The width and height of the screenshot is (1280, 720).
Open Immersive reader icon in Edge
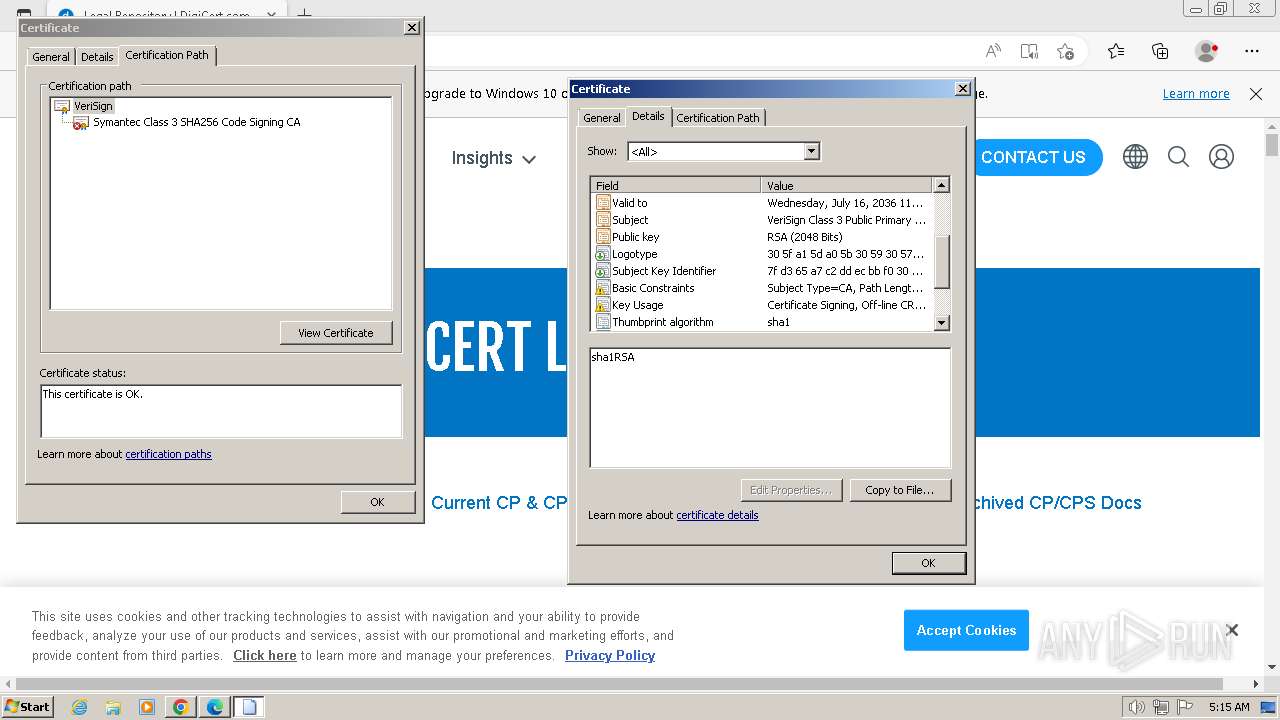point(1029,51)
